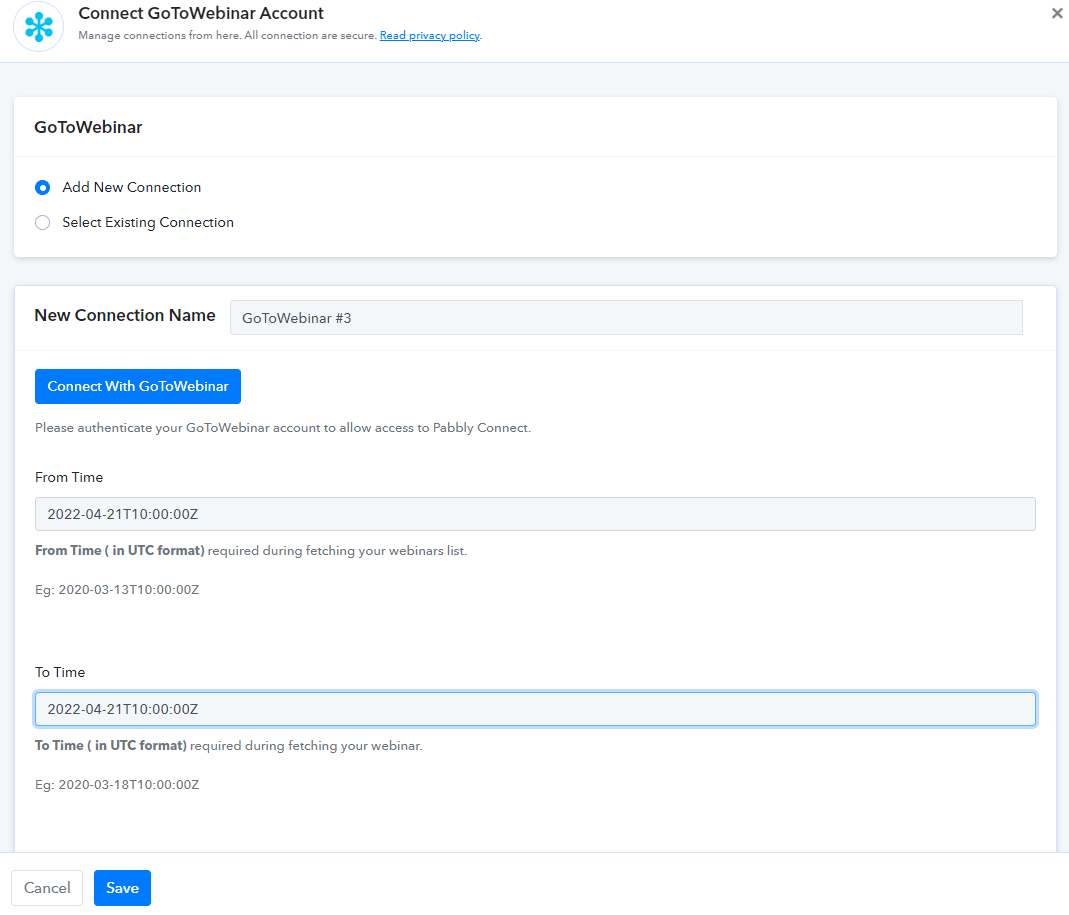Save the GoToWebinar connection

pos(122,888)
